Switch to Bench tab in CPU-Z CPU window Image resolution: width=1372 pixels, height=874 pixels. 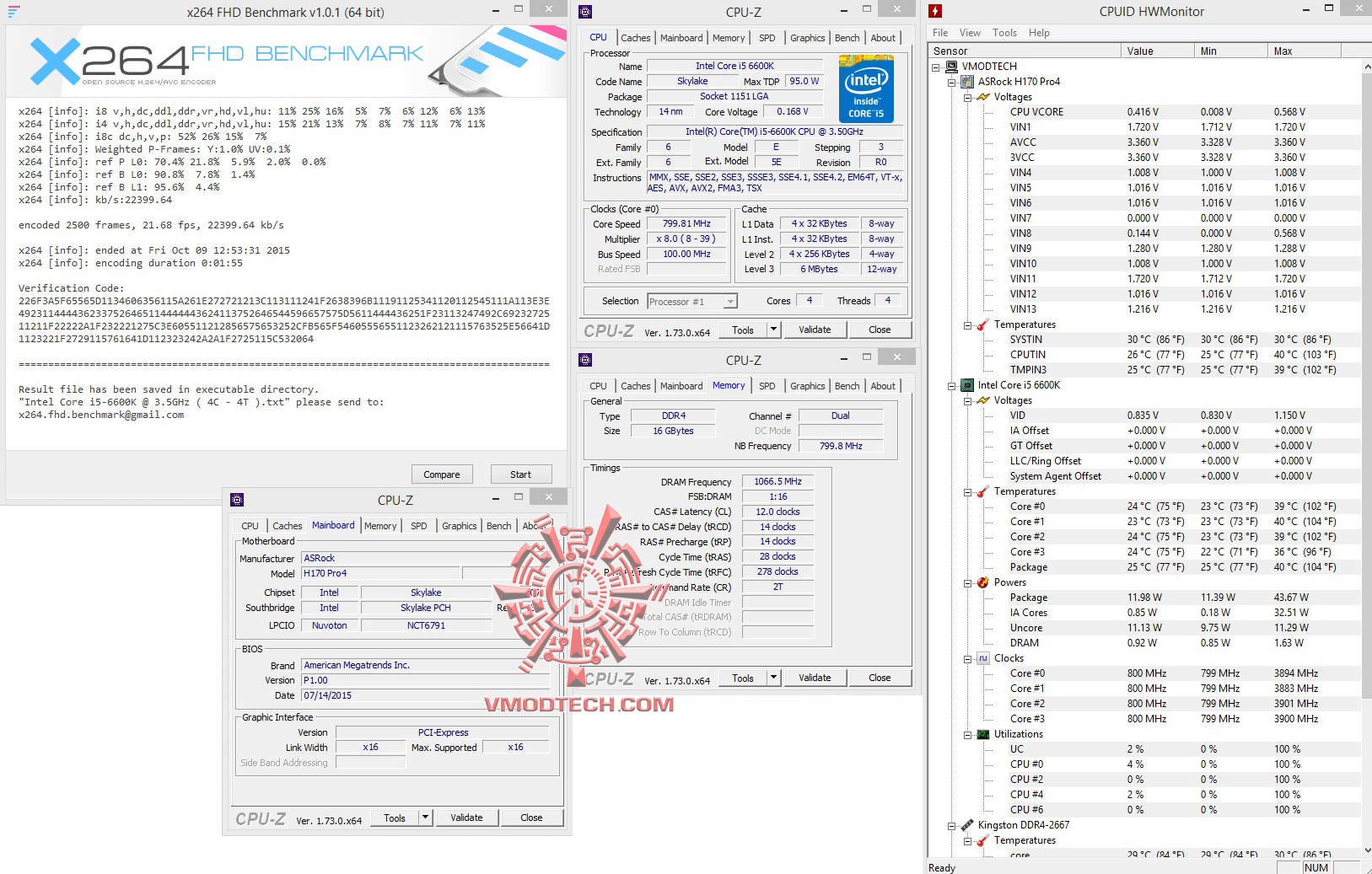click(847, 38)
